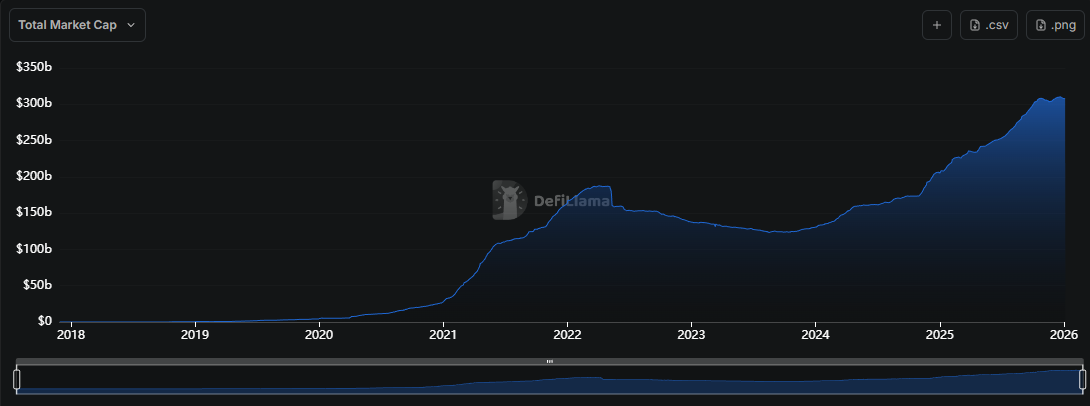
Task: Click the plus add-chart button
Action: tap(936, 25)
